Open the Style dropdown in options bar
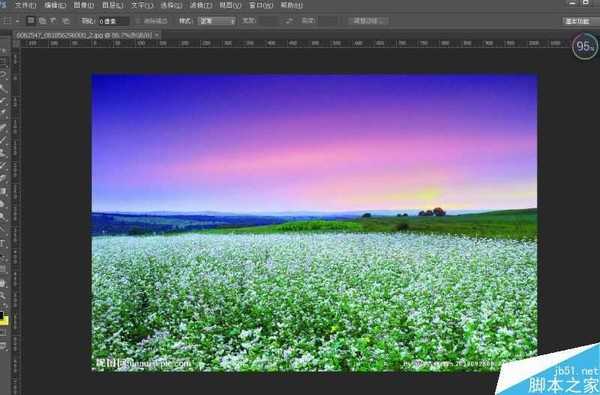This screenshot has height=395, width=600. pyautogui.click(x=217, y=21)
